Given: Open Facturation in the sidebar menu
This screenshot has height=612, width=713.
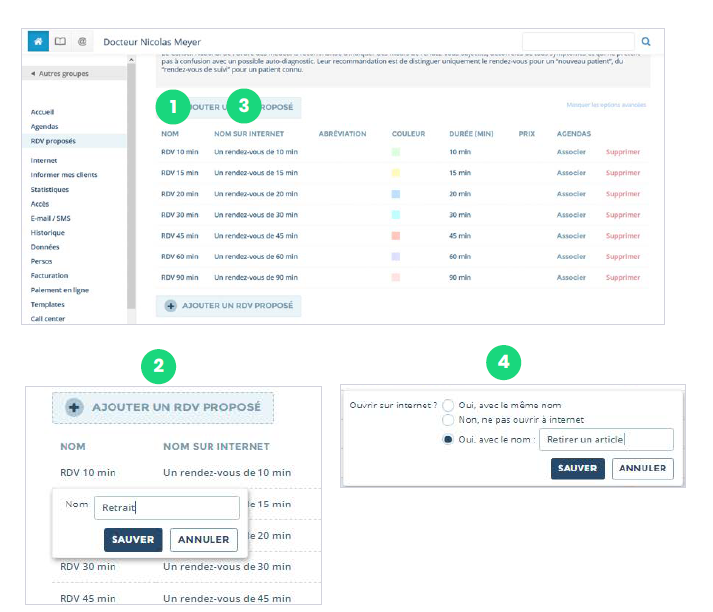Looking at the screenshot, I should tap(50, 273).
